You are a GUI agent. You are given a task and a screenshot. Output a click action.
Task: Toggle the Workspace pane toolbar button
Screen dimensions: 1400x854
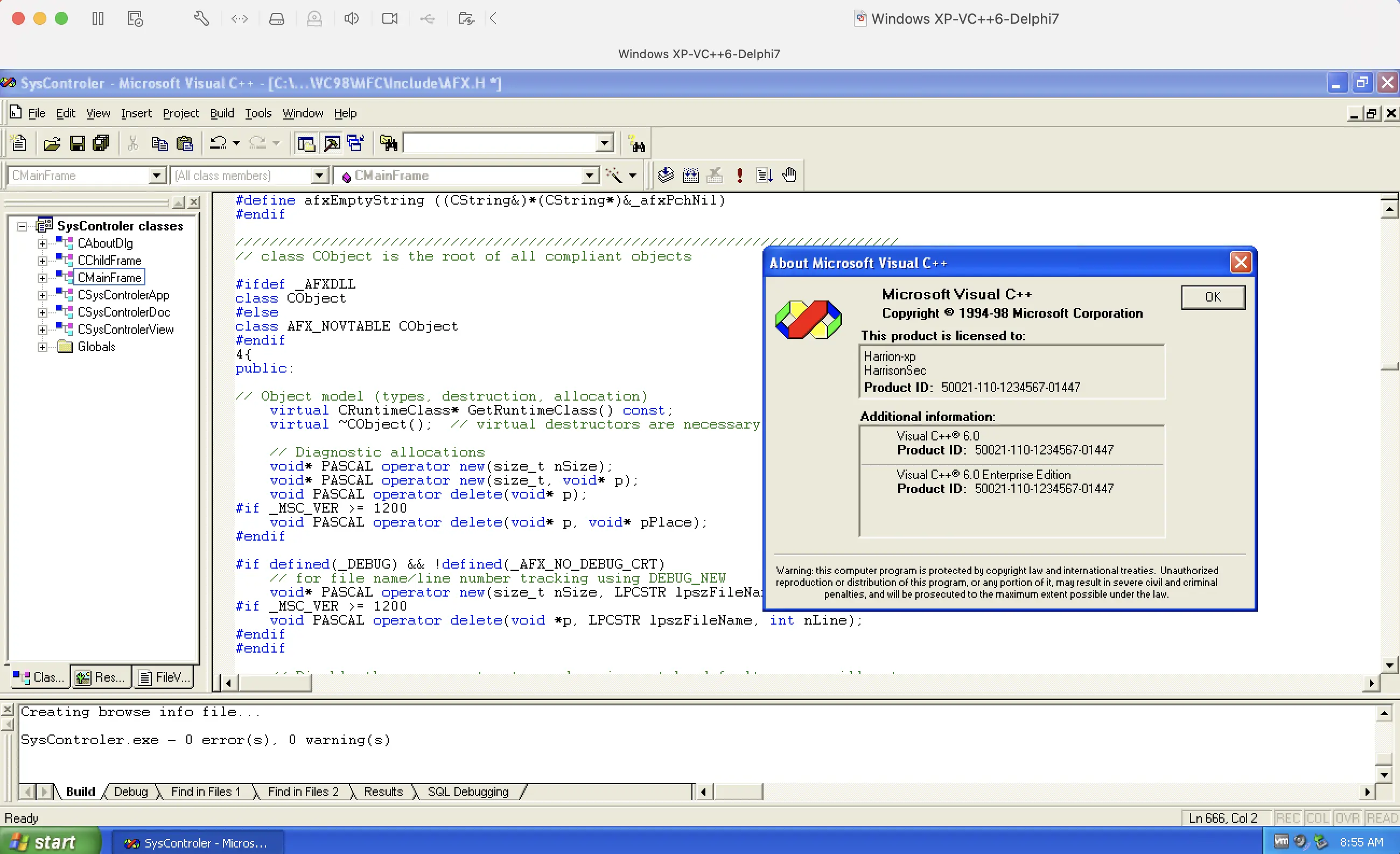click(x=307, y=143)
